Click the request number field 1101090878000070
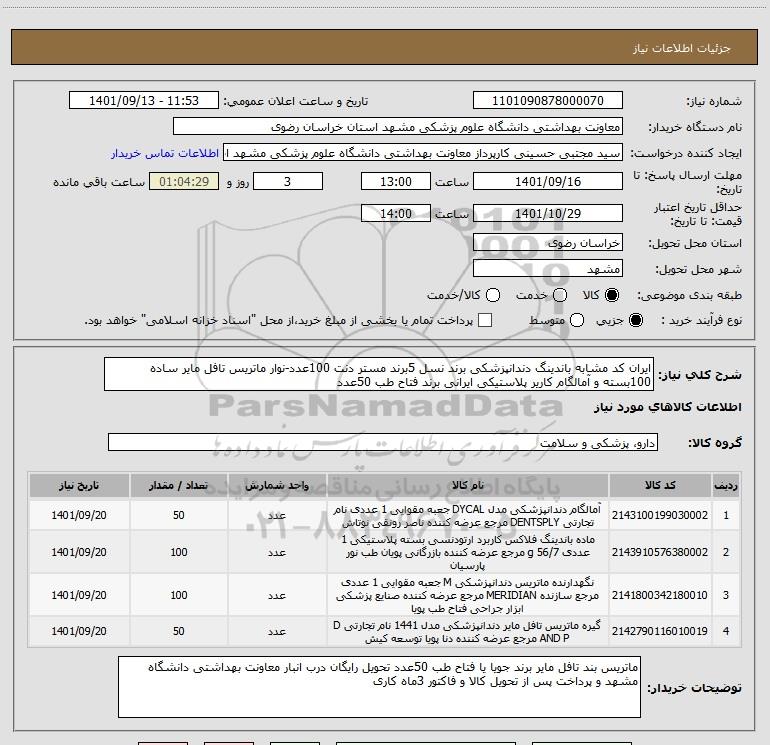 pyautogui.click(x=548, y=101)
